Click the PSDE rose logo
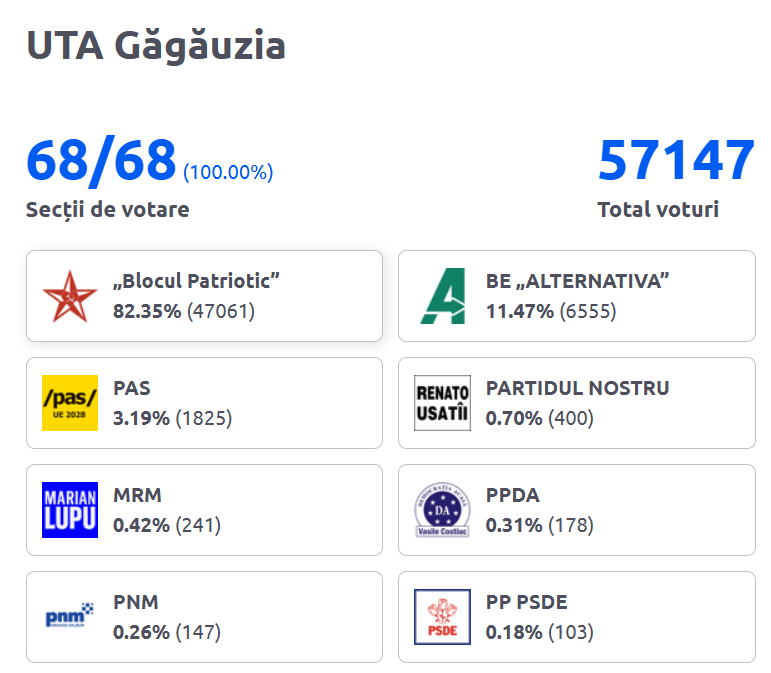771x673 pixels. (x=442, y=617)
